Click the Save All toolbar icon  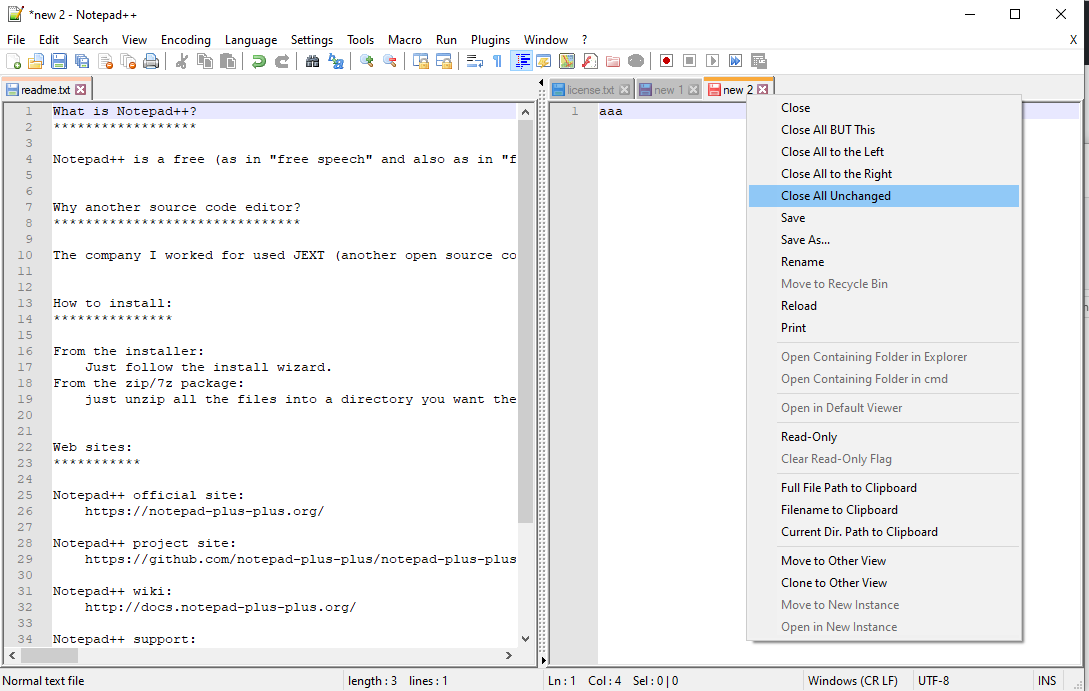(x=82, y=61)
